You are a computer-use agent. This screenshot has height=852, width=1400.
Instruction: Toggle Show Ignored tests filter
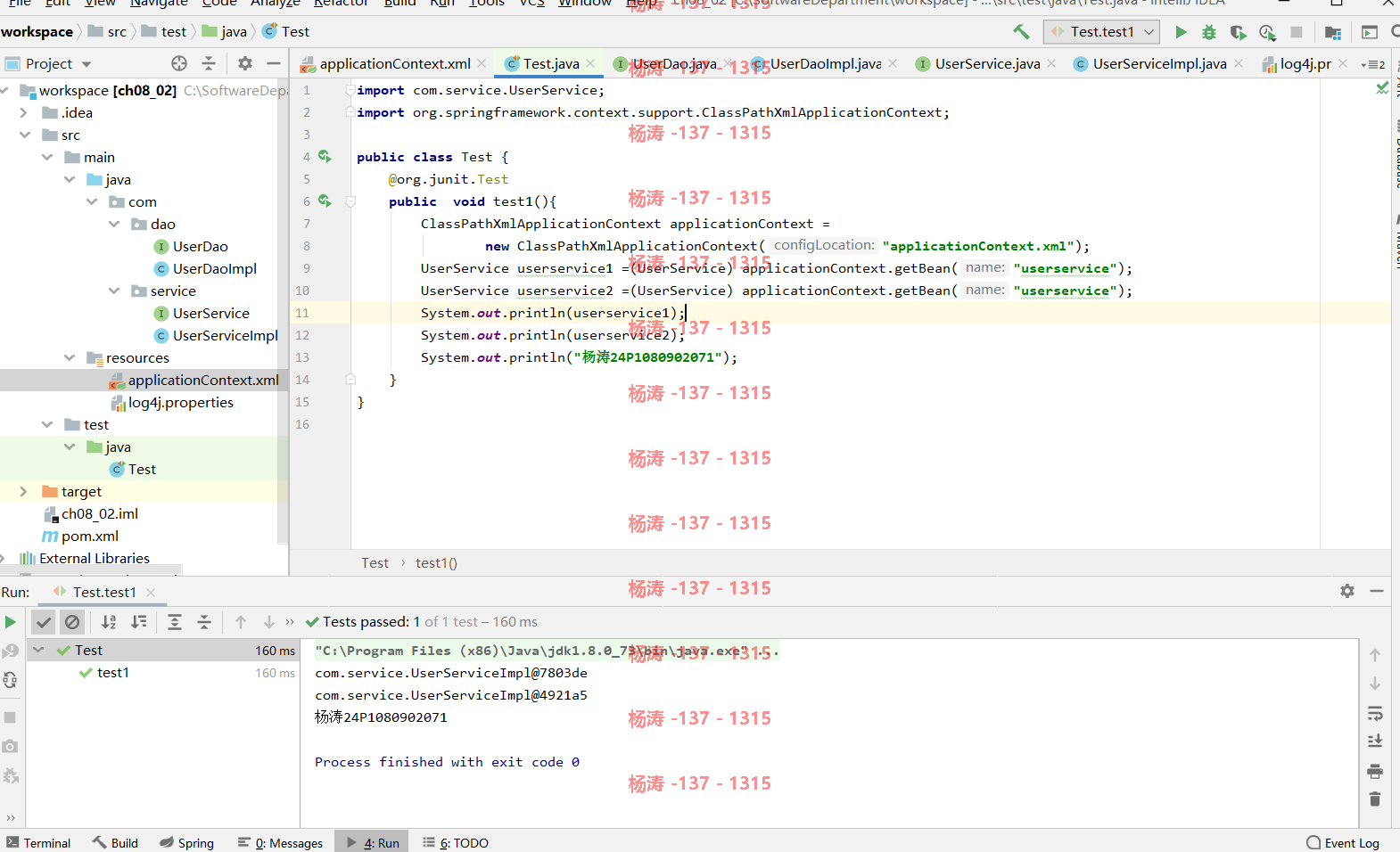pos(72,622)
